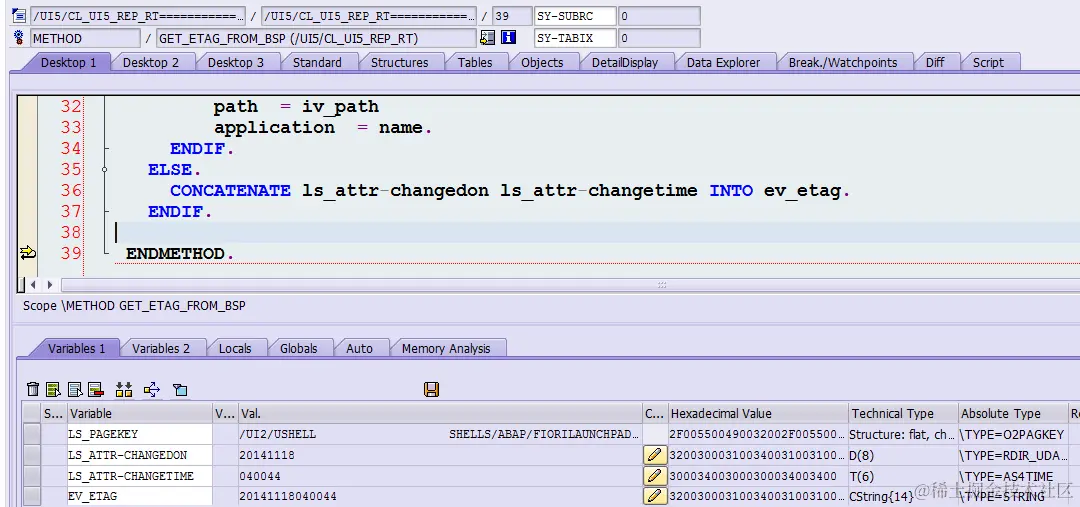The width and height of the screenshot is (1080, 507).
Task: Click the LS_PAGEKEY variable name cell
Action: coord(140,434)
